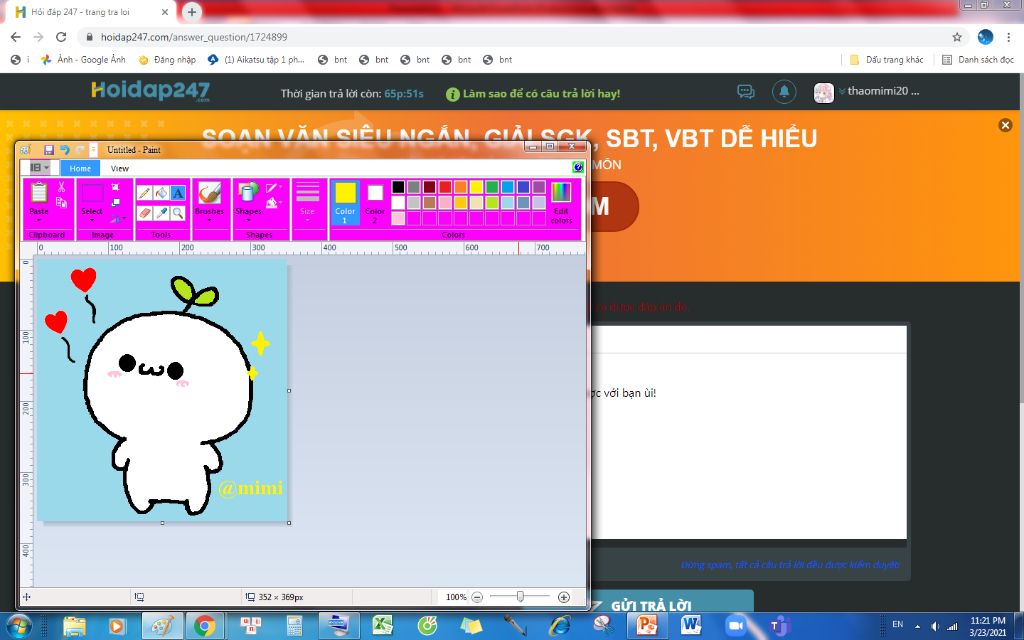Open the Aikatsu tập 1 bookmark
Image resolution: width=1024 pixels, height=640 pixels.
[256, 59]
